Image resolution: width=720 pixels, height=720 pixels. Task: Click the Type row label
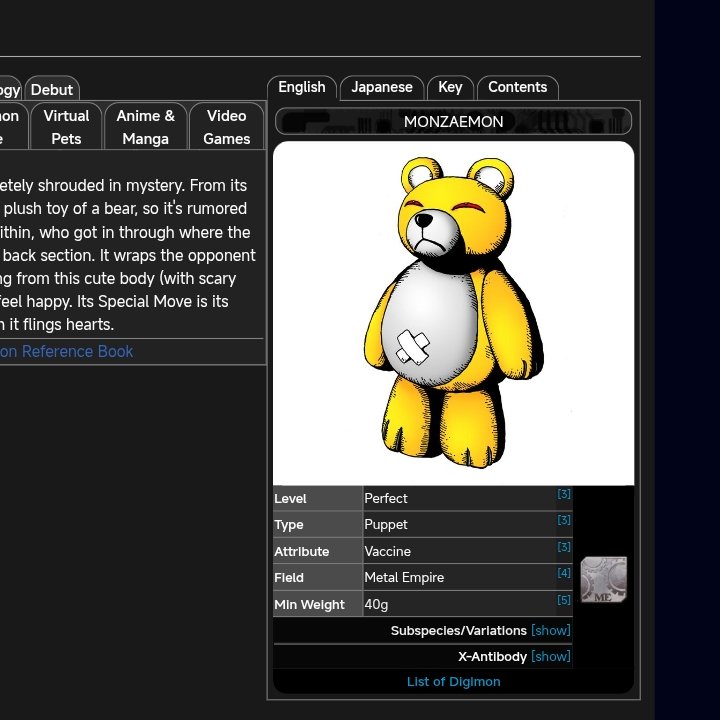(289, 525)
